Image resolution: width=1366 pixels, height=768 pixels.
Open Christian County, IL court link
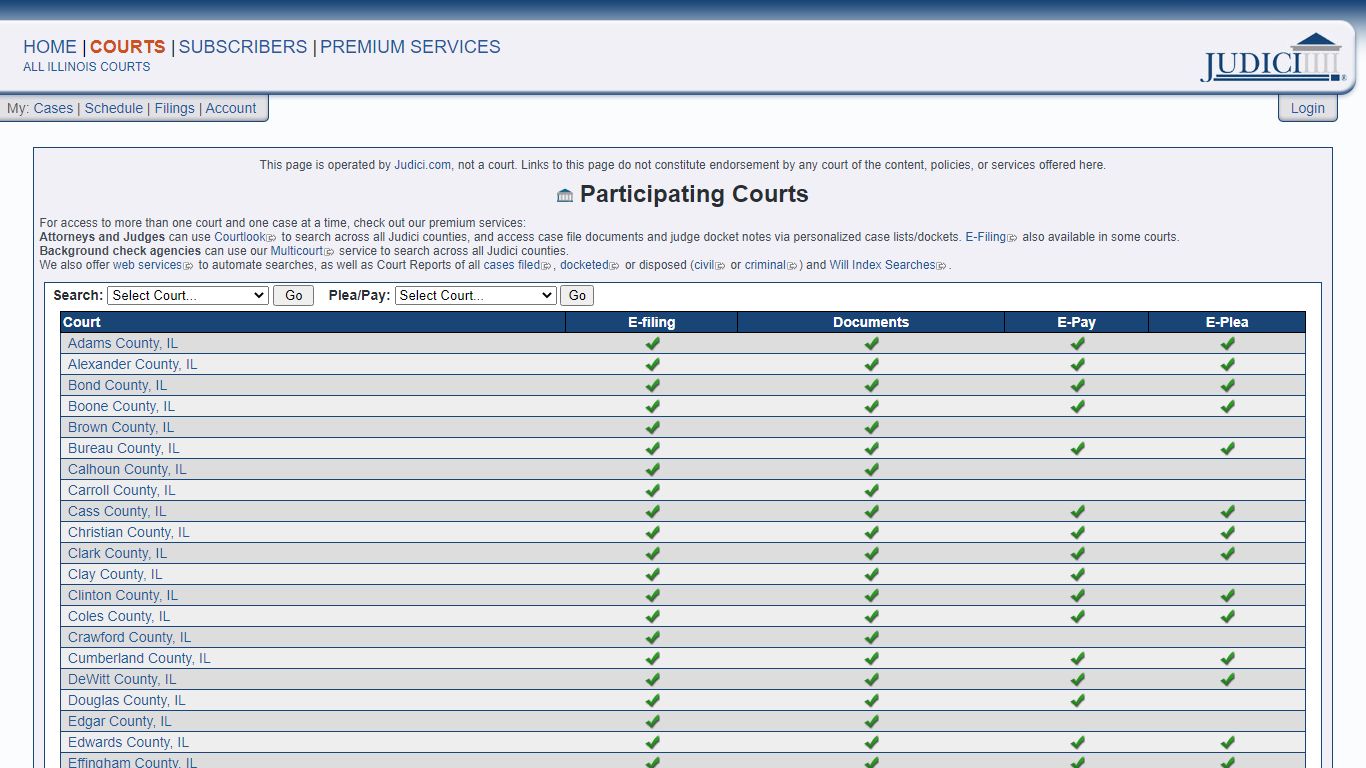point(129,532)
